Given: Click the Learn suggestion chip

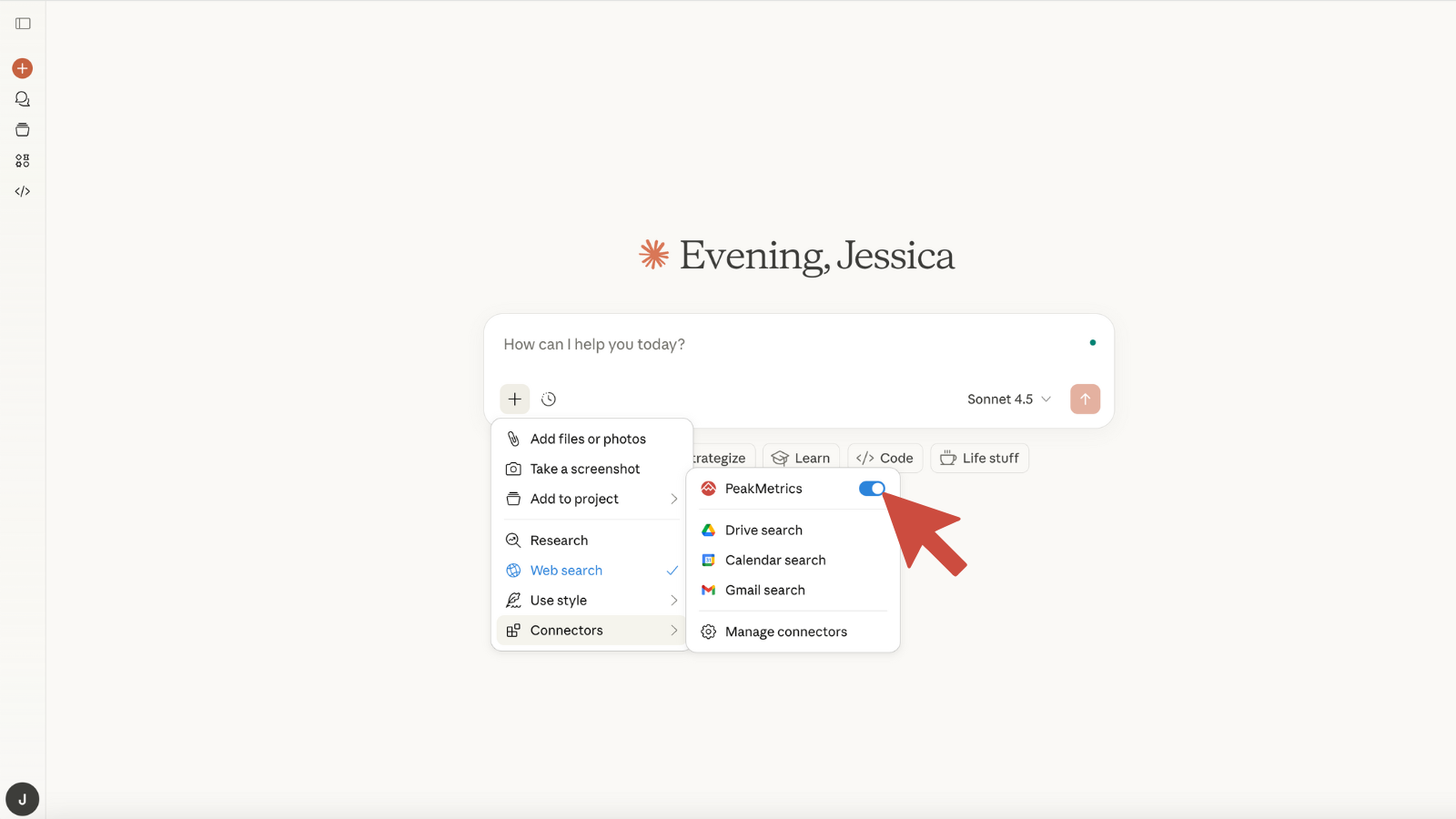Looking at the screenshot, I should pyautogui.click(x=801, y=458).
